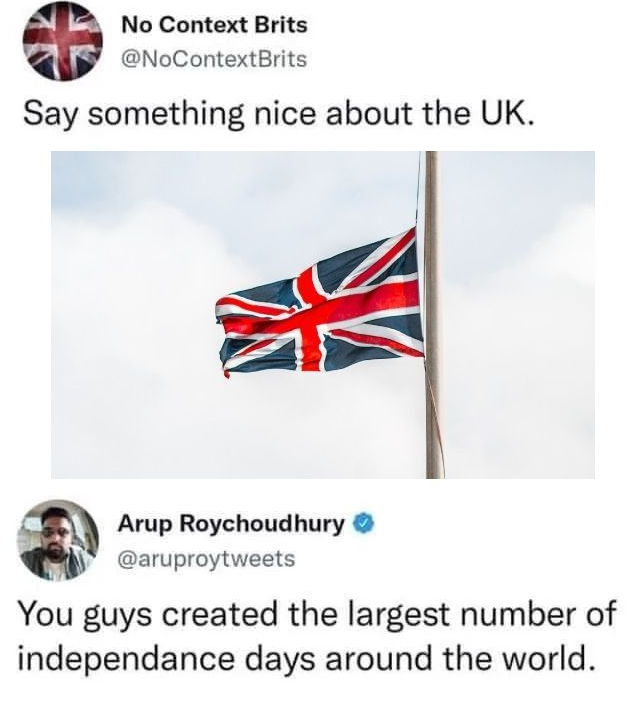634x724 pixels.
Task: Click the blue verified badge
Action: tap(364, 524)
